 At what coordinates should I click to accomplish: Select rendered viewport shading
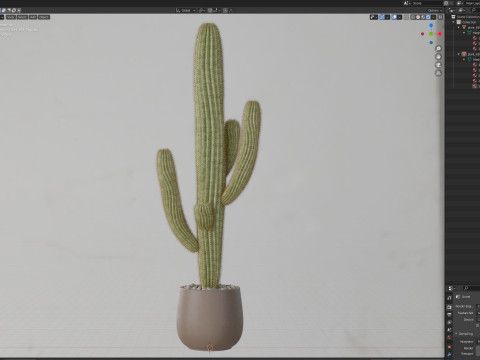428,17
